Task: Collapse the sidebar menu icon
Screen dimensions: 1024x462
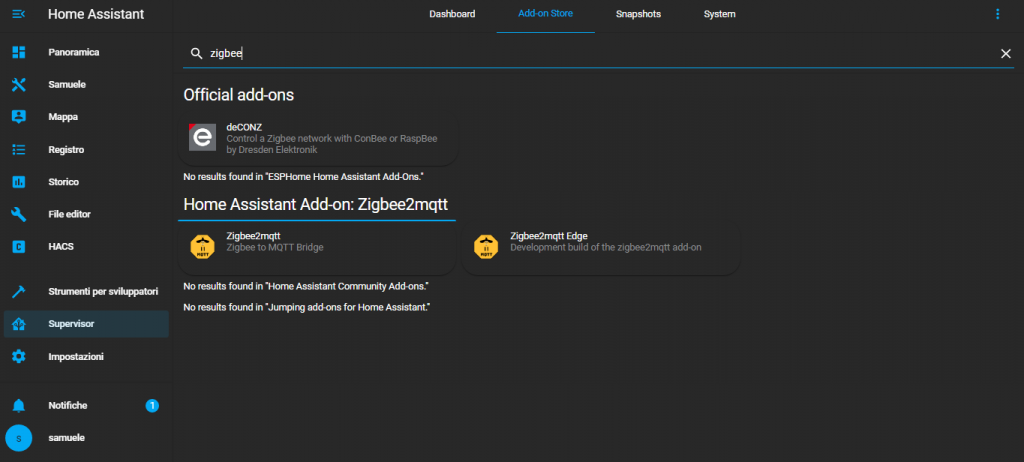Action: (18, 14)
